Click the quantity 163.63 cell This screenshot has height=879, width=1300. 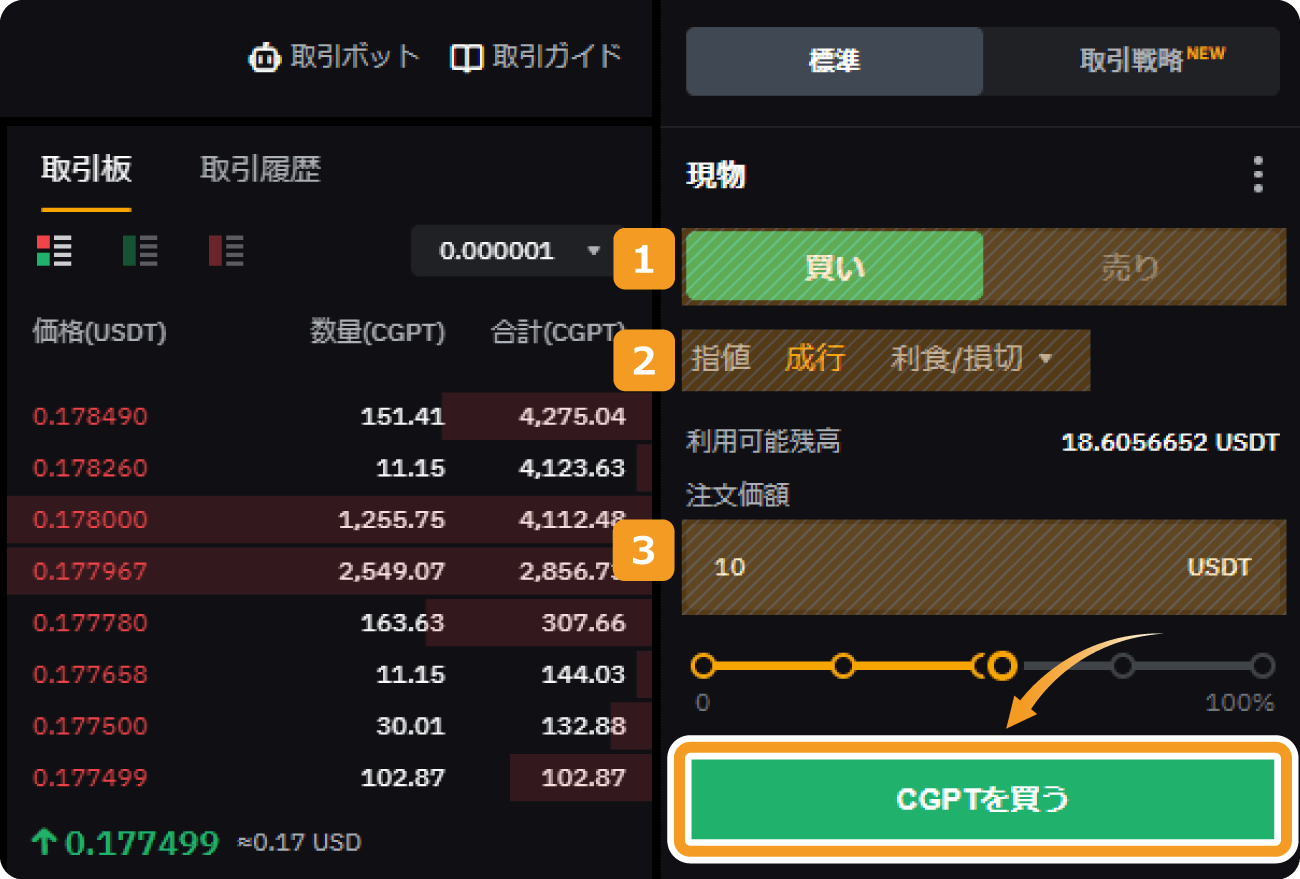coord(403,623)
